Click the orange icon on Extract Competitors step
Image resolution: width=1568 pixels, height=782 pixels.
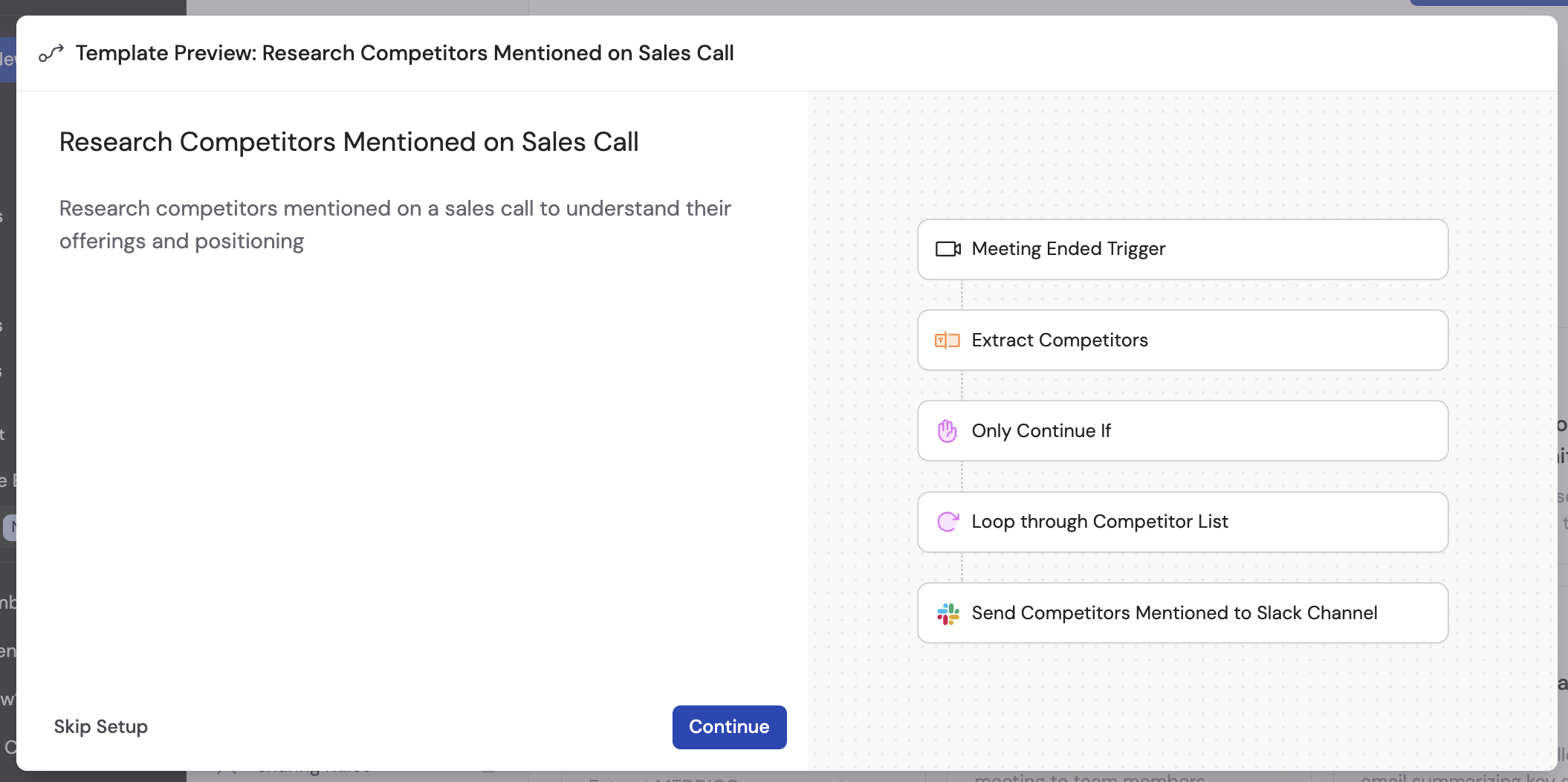pos(947,340)
